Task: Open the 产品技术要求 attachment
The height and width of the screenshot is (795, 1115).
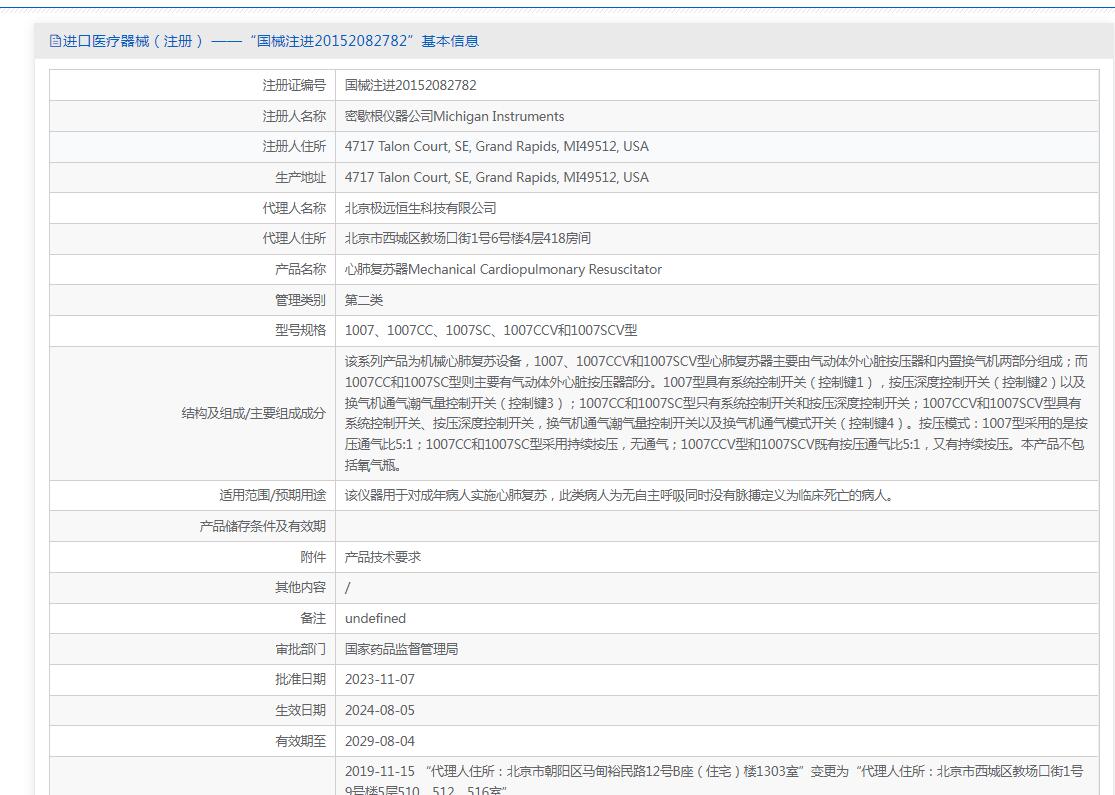Action: [383, 557]
